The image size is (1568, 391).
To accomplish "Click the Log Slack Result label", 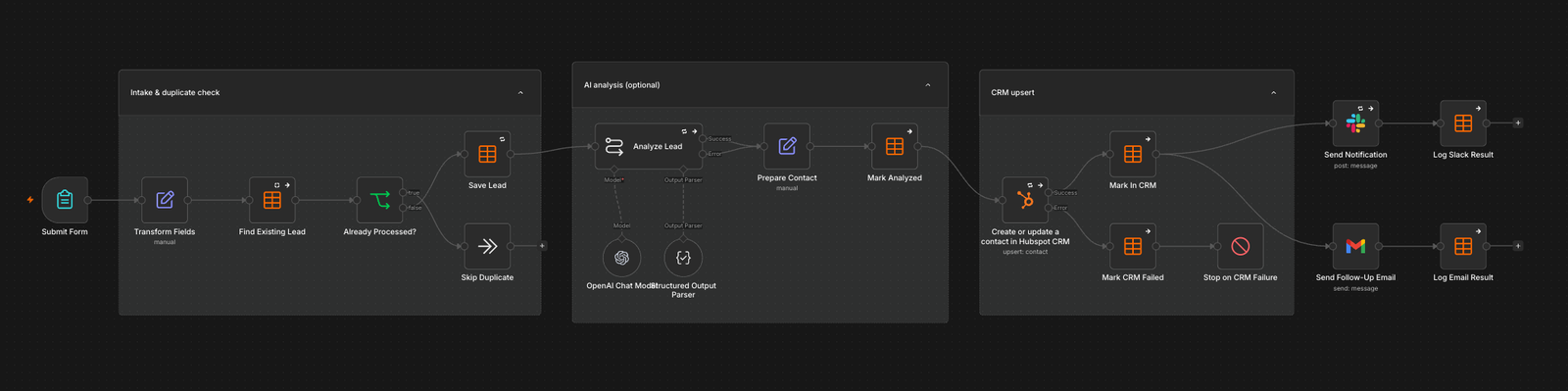I will pos(1463,155).
